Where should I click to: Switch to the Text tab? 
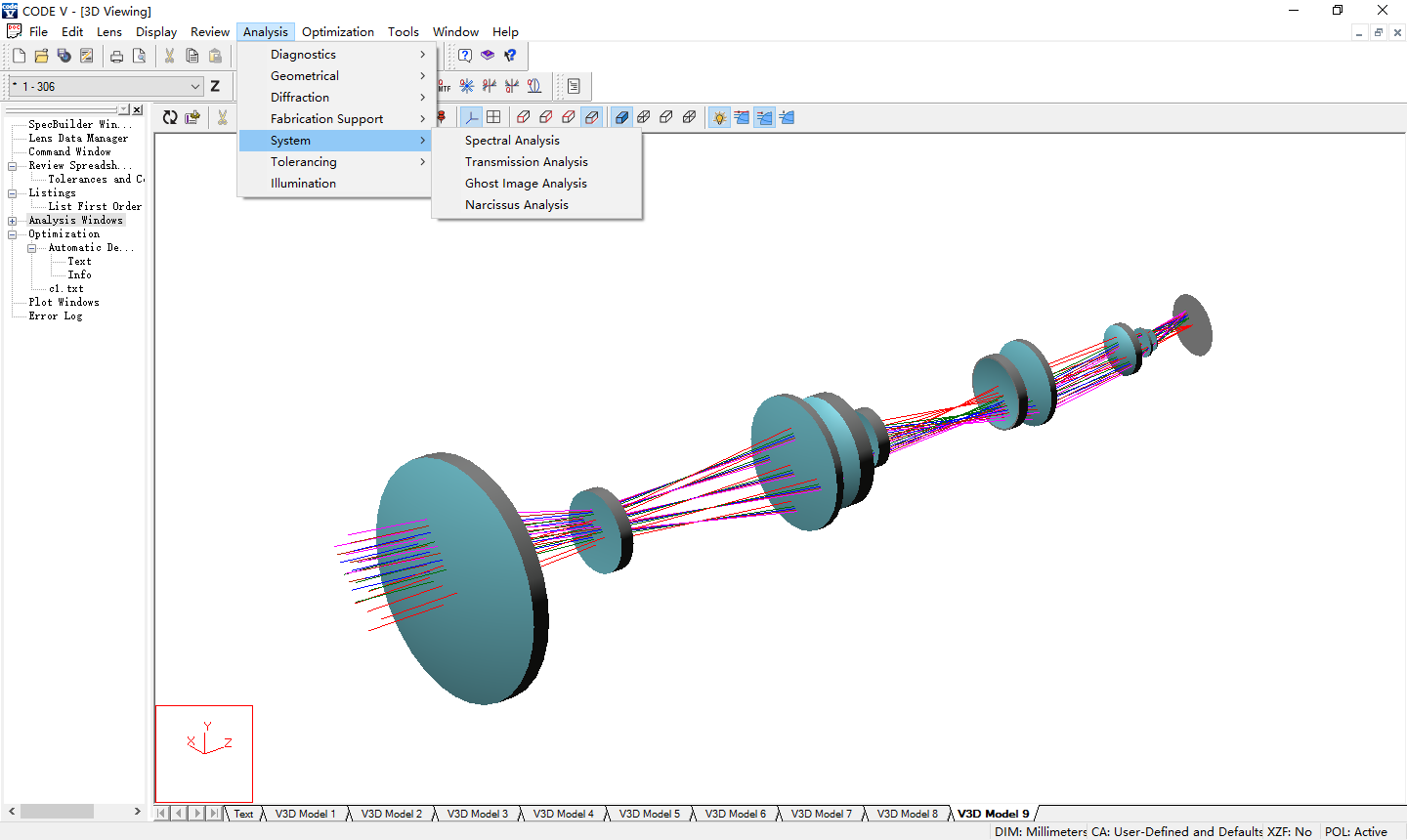(243, 814)
